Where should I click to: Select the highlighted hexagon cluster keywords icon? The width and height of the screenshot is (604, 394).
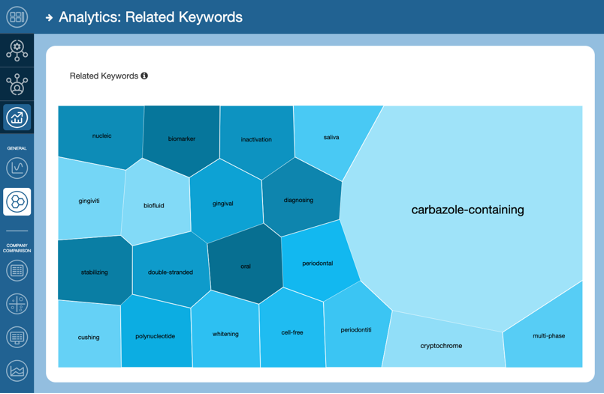pos(17,202)
